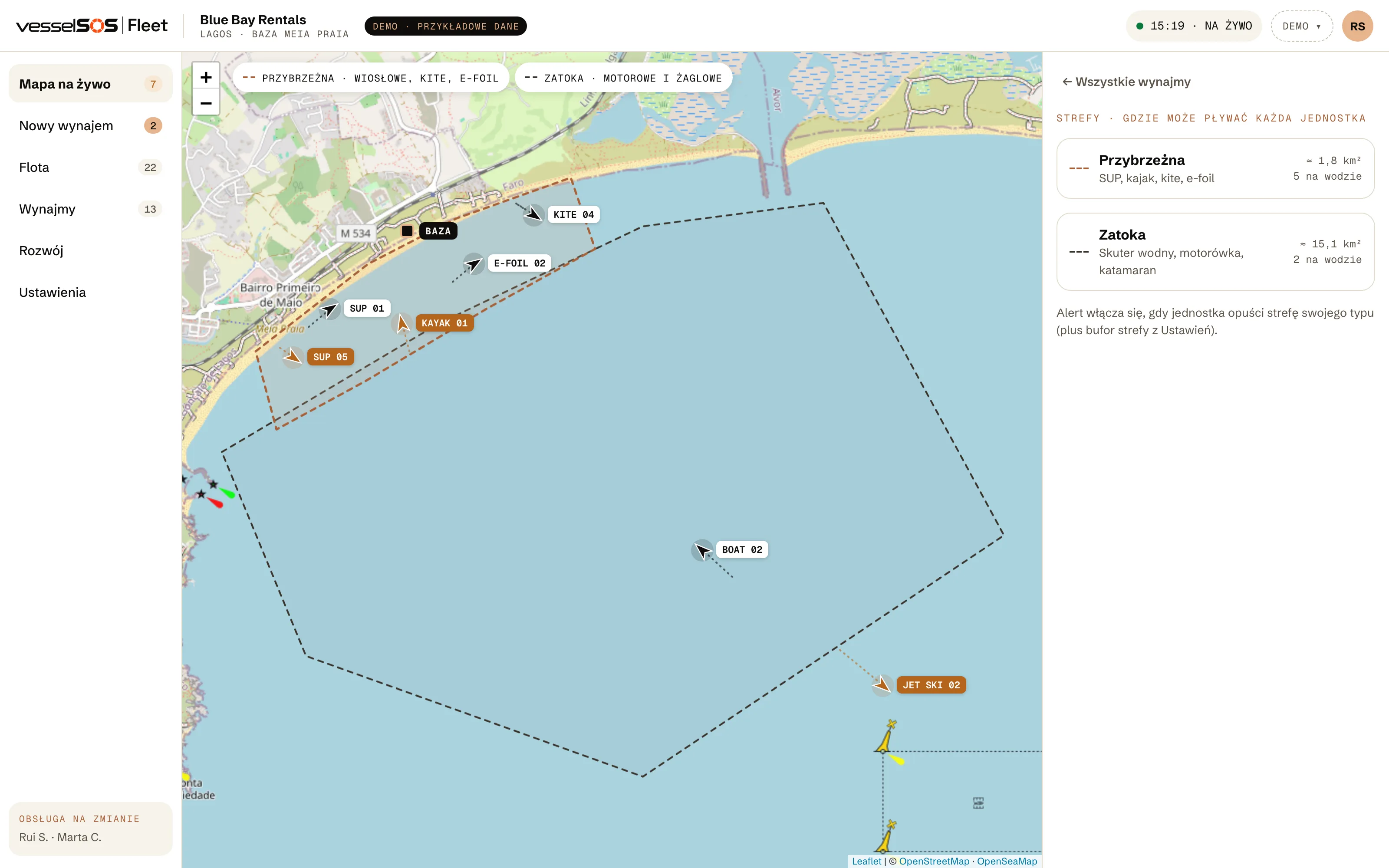Viewport: 1389px width, 868px height.
Task: Open Nowy wynajem in sidebar
Action: tap(91, 126)
